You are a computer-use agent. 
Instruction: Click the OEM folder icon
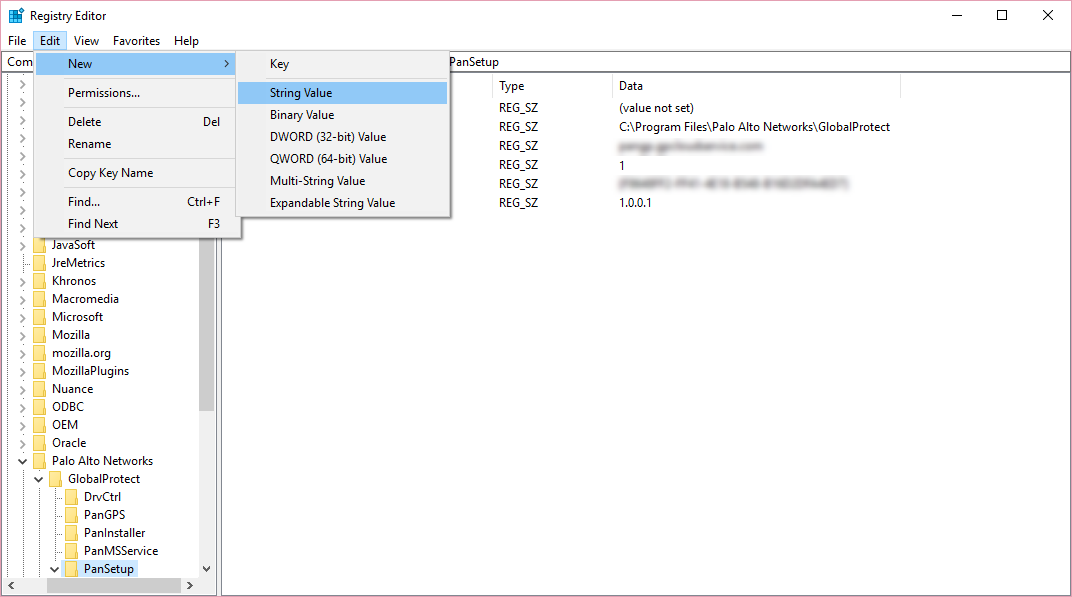(x=40, y=425)
